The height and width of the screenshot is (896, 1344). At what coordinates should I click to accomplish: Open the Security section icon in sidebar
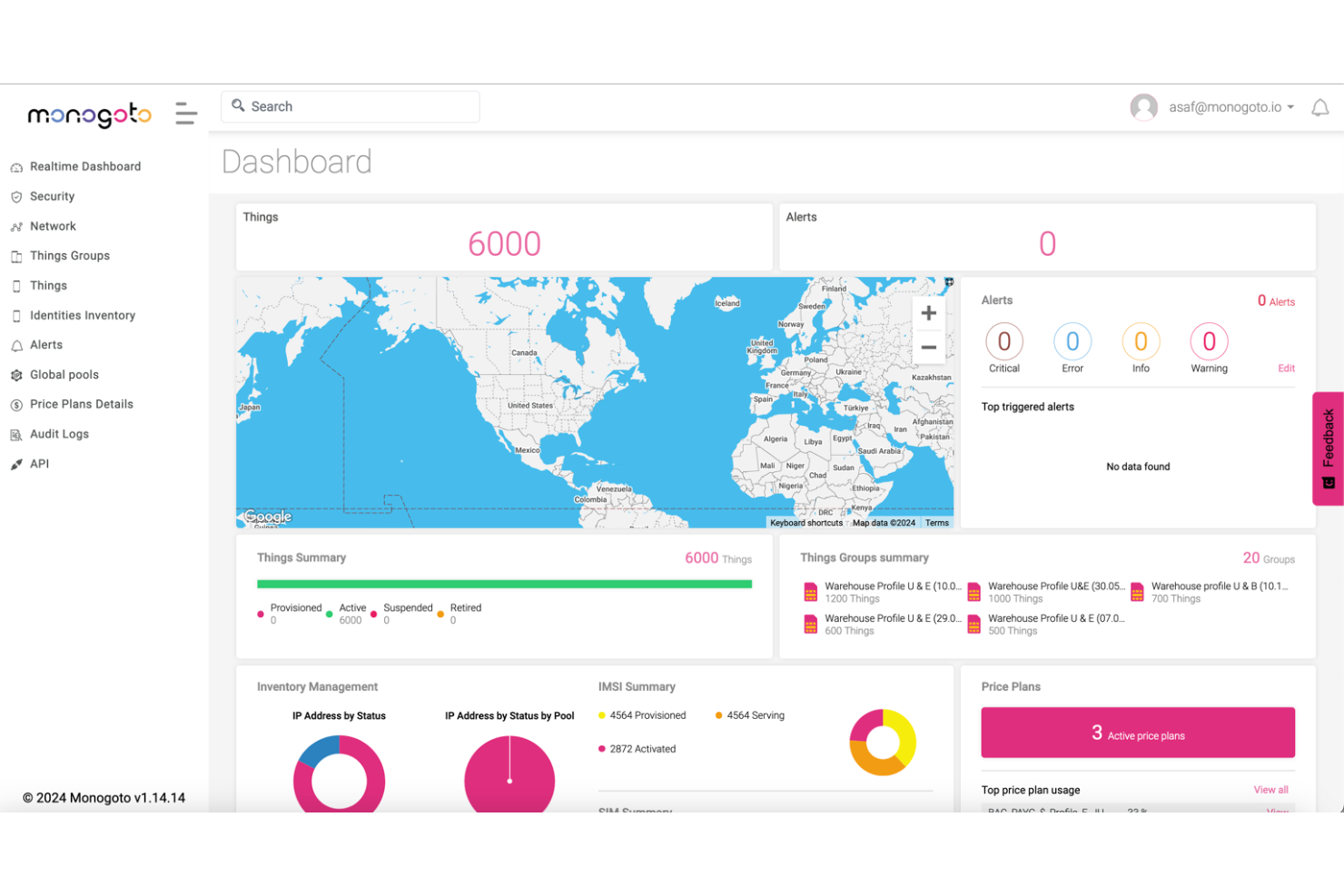[17, 196]
